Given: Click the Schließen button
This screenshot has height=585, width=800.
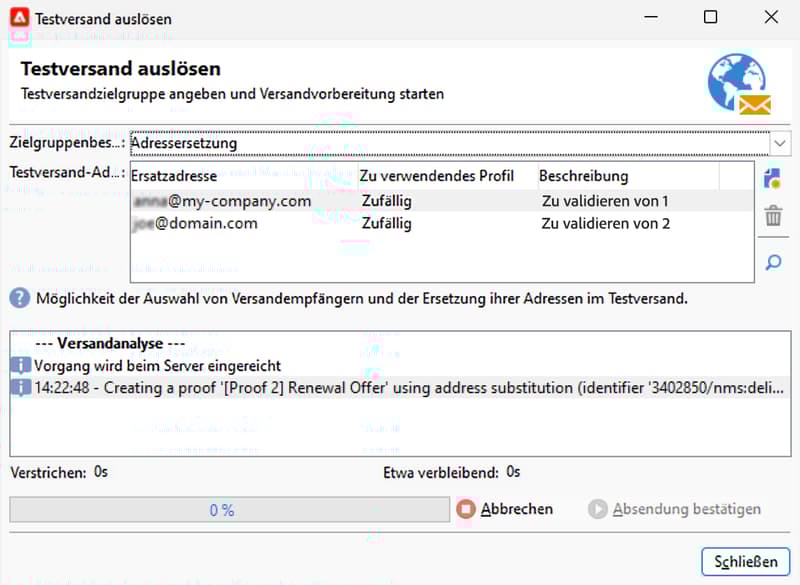Looking at the screenshot, I should tap(745, 562).
